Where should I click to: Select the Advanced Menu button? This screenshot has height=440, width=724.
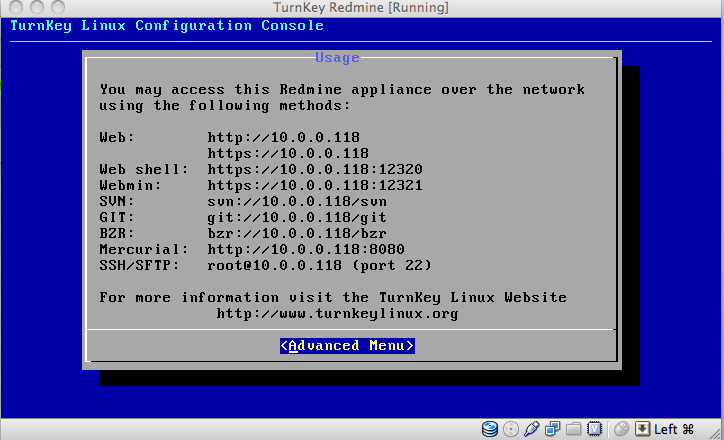coord(347,346)
